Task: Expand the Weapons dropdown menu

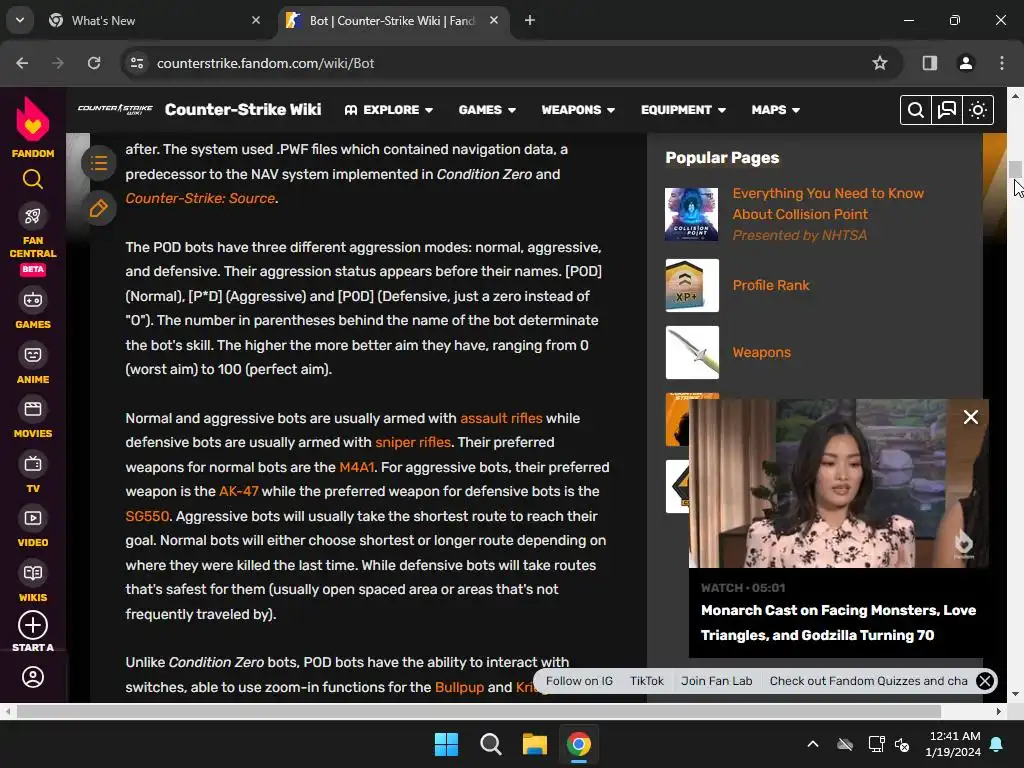Action: point(578,110)
